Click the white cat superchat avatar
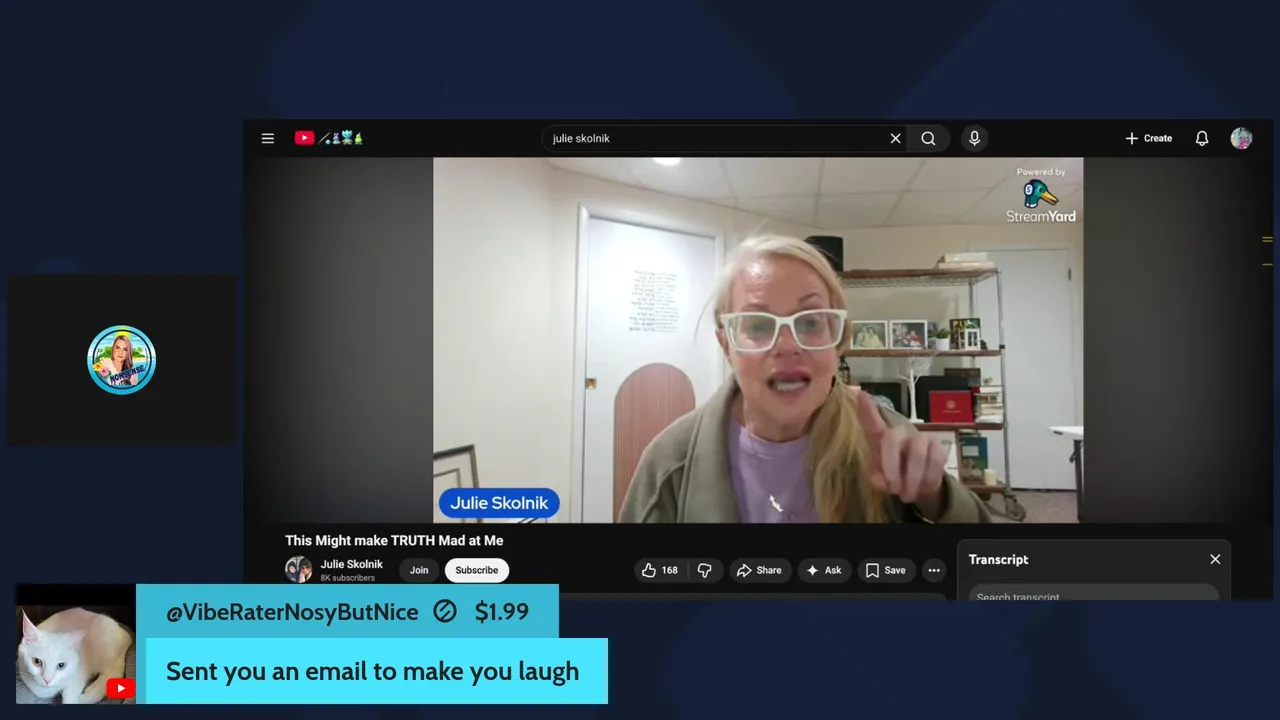 click(76, 645)
